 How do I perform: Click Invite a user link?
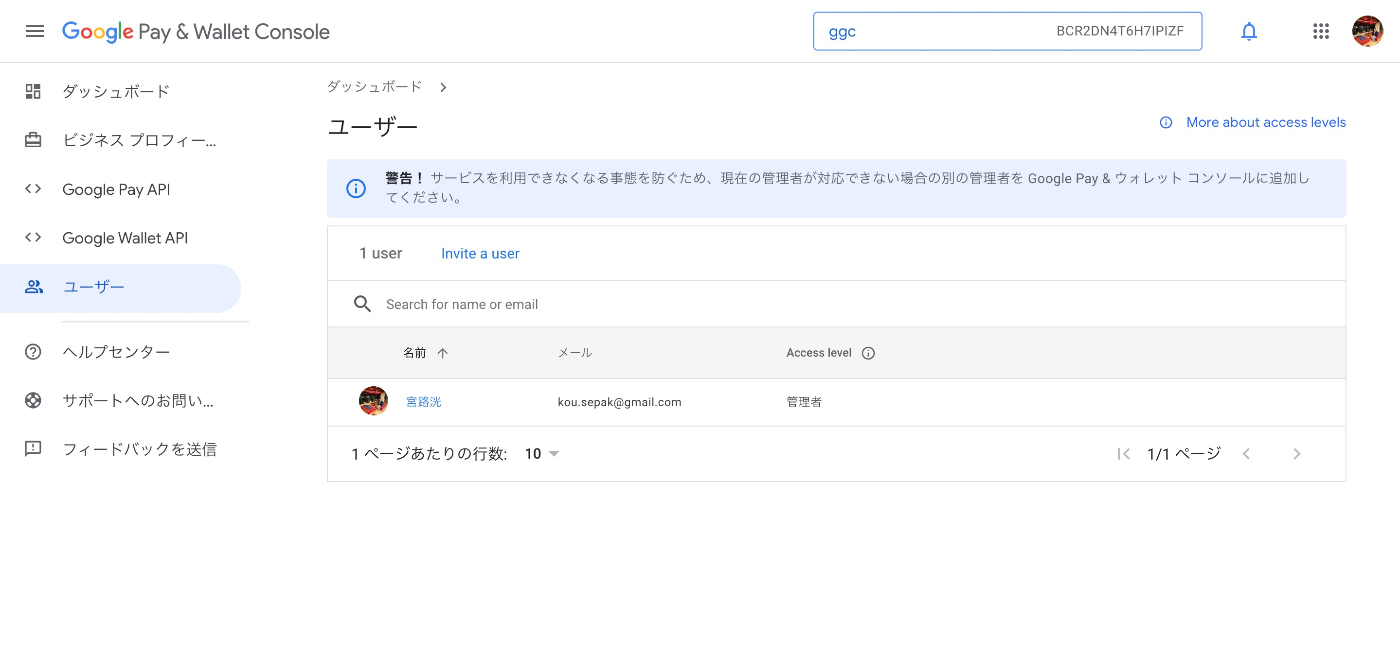tap(480, 254)
